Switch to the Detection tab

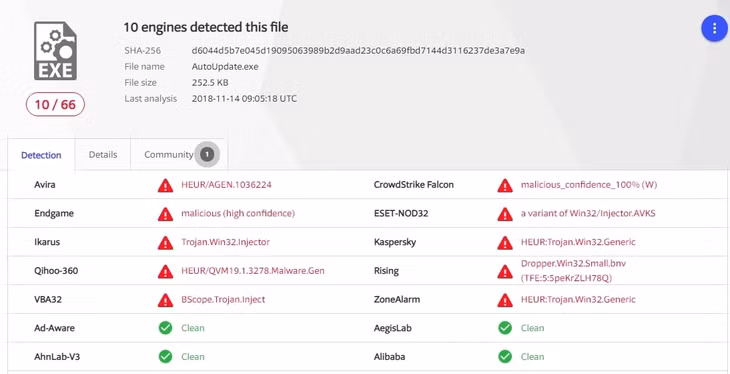[x=41, y=155]
